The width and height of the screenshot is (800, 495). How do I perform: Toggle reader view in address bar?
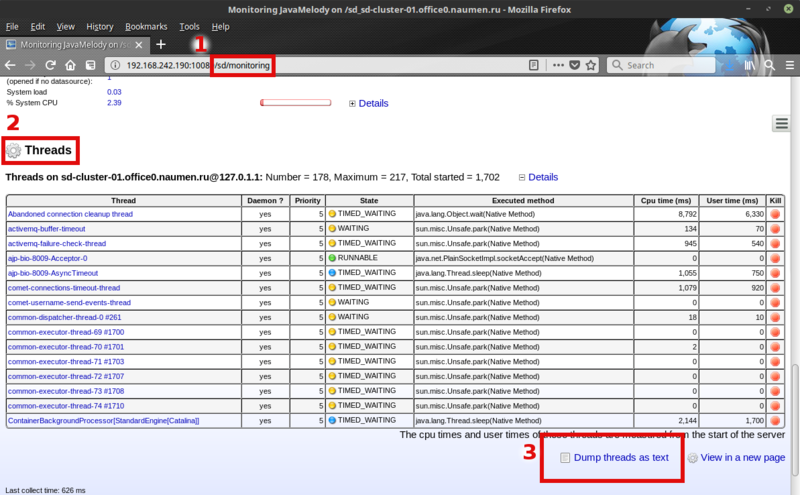(x=534, y=65)
